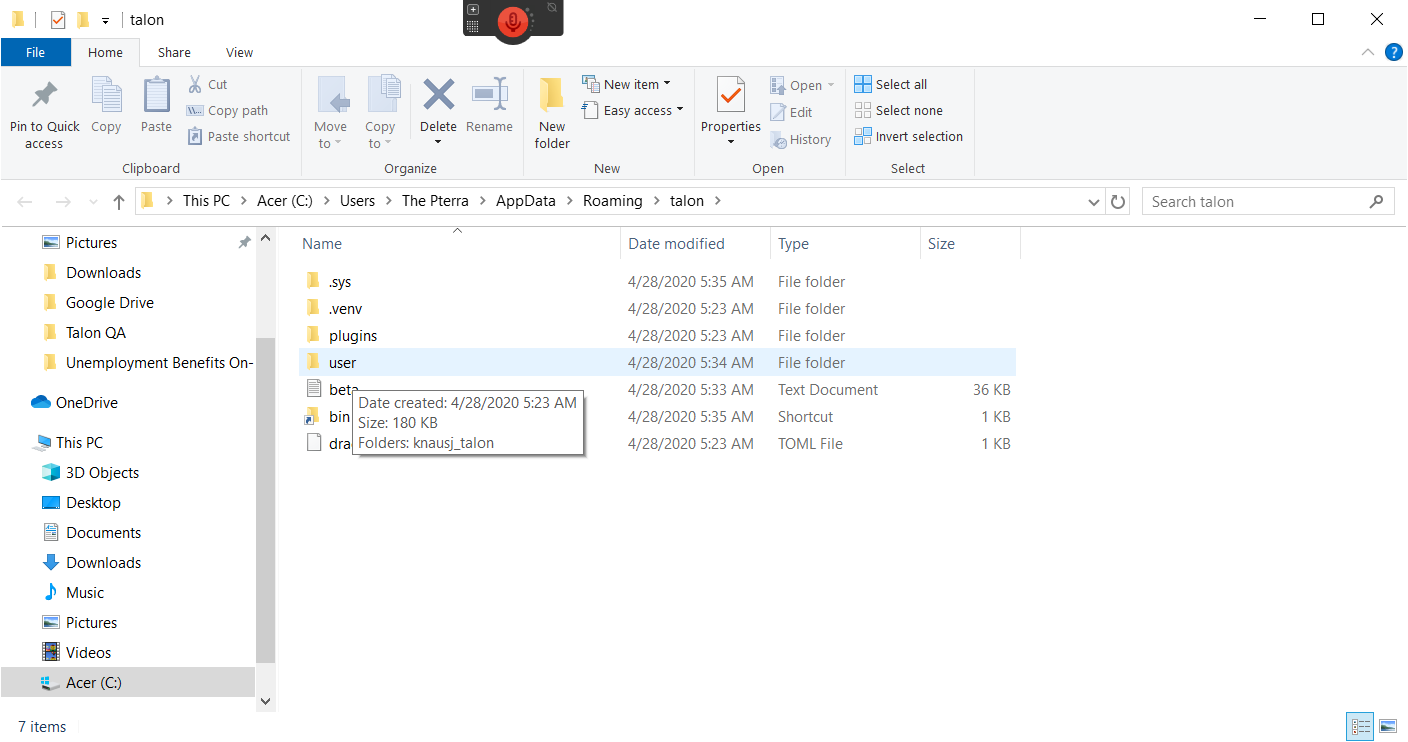
Task: Select the .sys folder
Action: (657, 282)
